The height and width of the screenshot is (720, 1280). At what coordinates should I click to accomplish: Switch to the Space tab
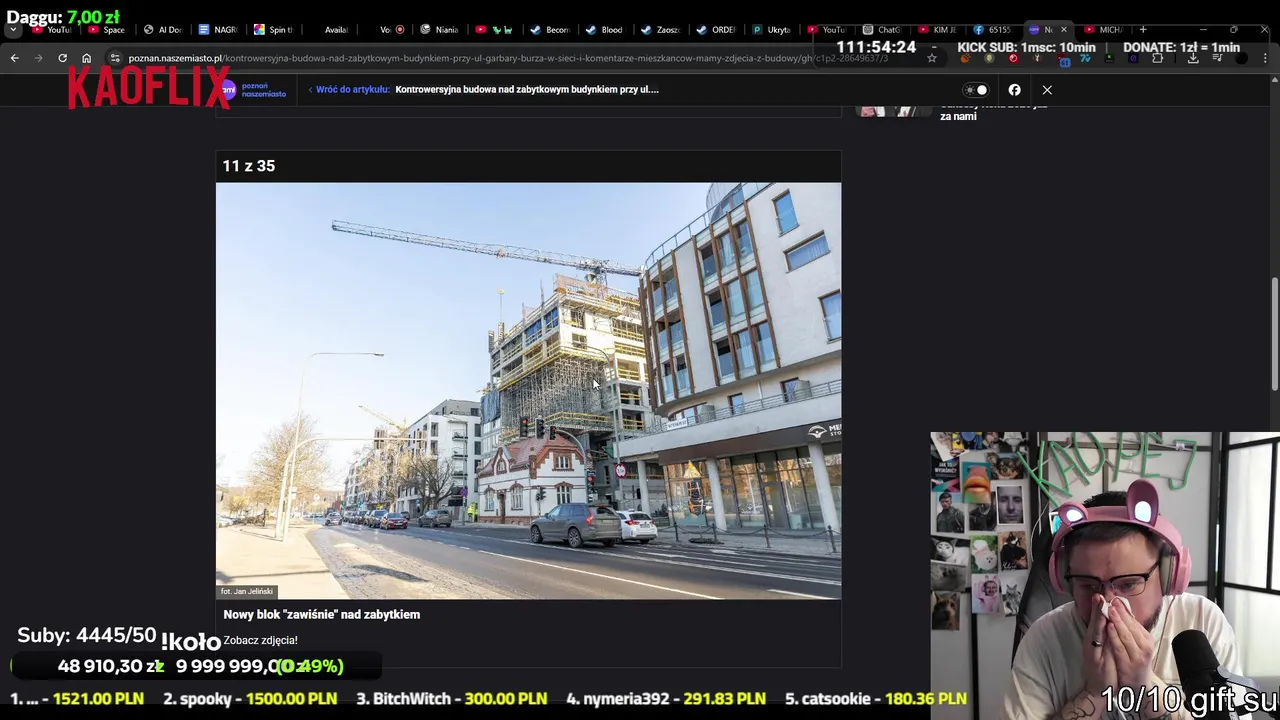coord(107,30)
